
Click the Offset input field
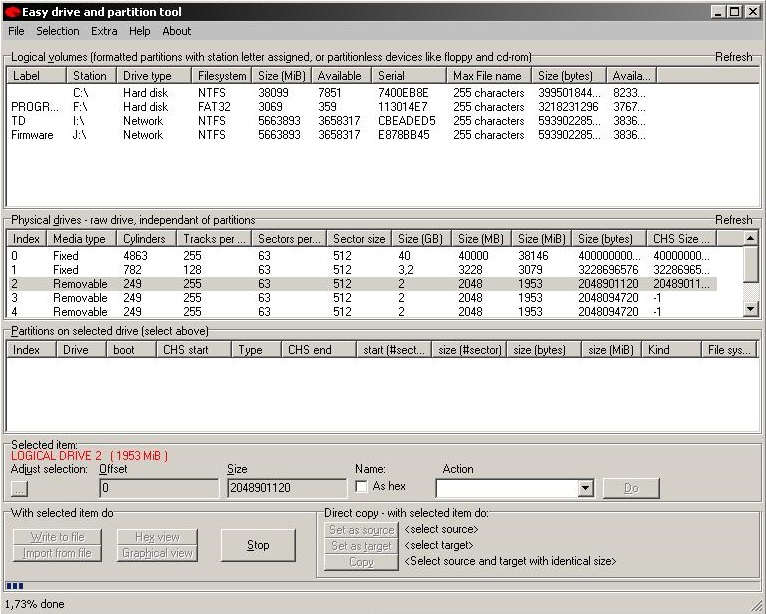pos(158,488)
